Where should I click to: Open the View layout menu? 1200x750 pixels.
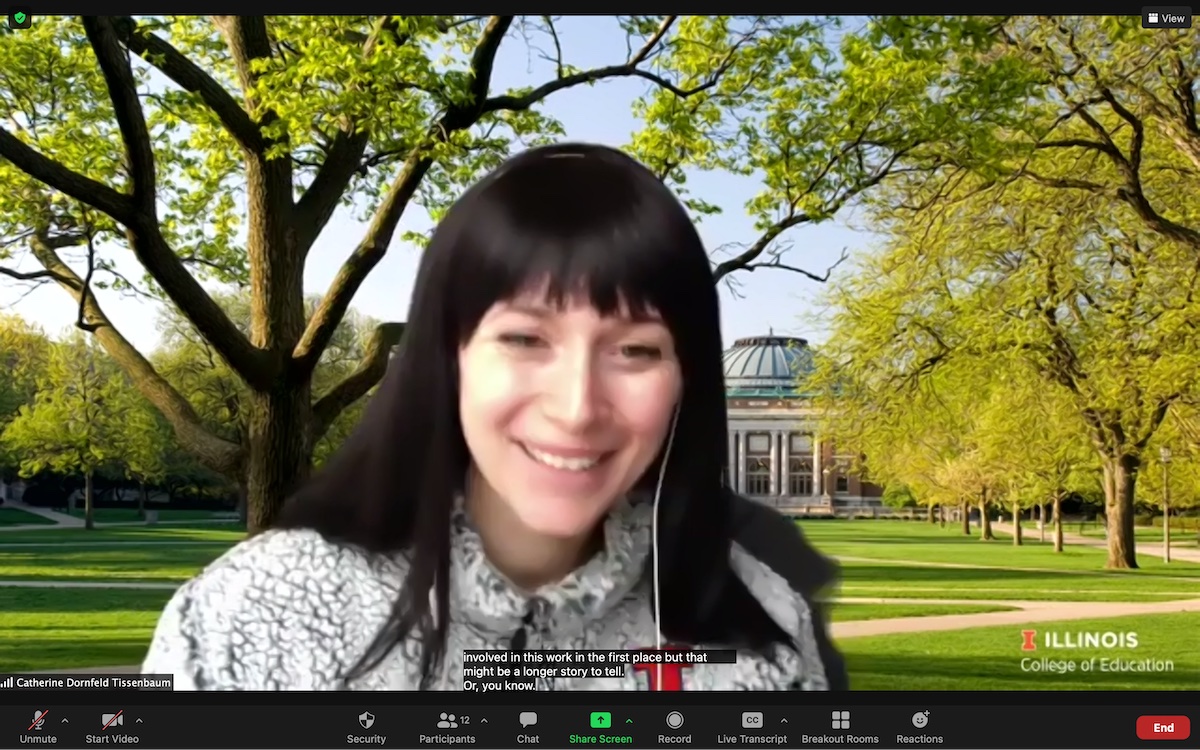(x=1166, y=18)
